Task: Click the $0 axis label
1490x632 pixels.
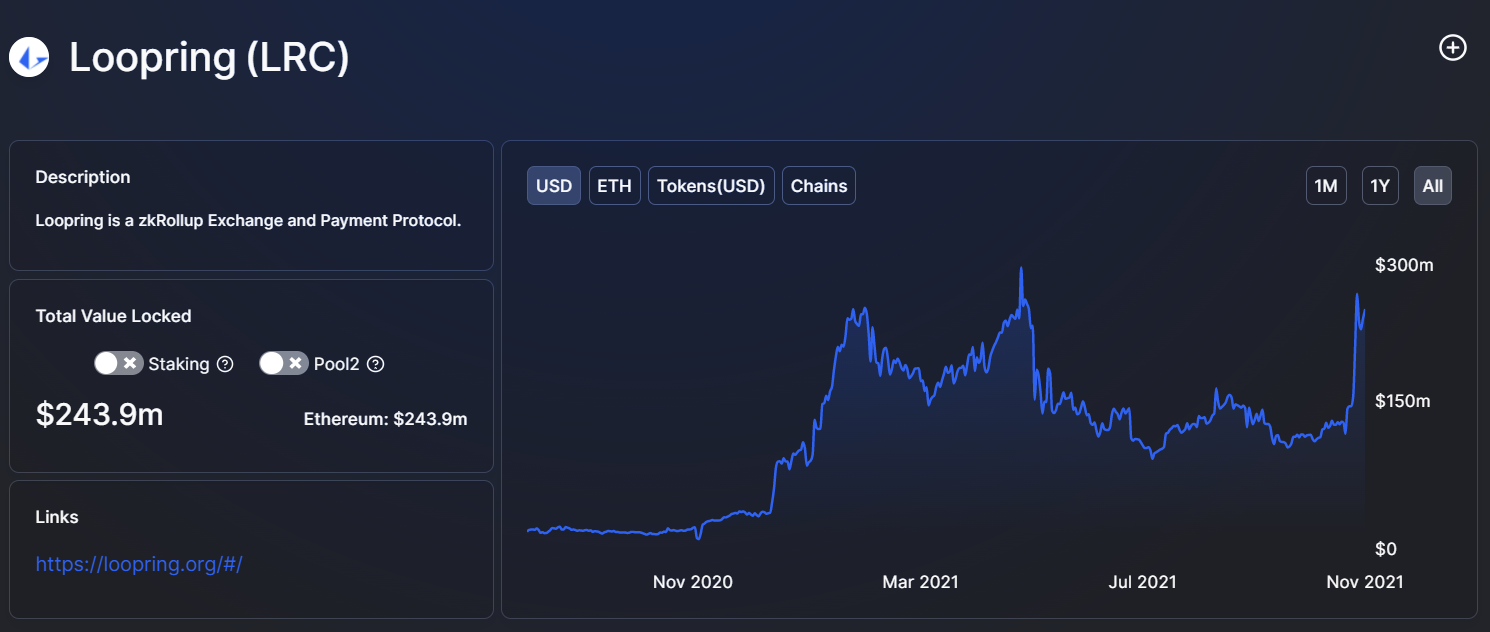Action: coord(1385,549)
